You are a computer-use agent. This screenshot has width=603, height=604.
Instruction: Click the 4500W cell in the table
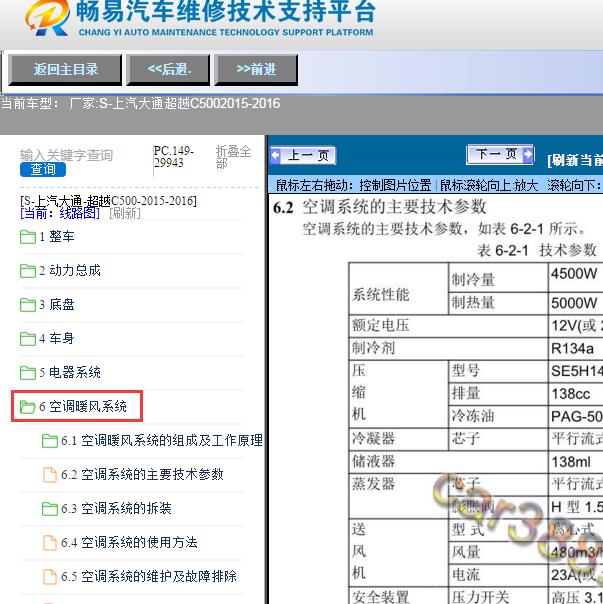[575, 277]
